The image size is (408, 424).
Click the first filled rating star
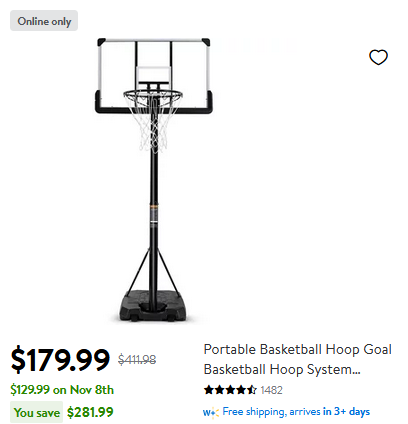click(209, 390)
